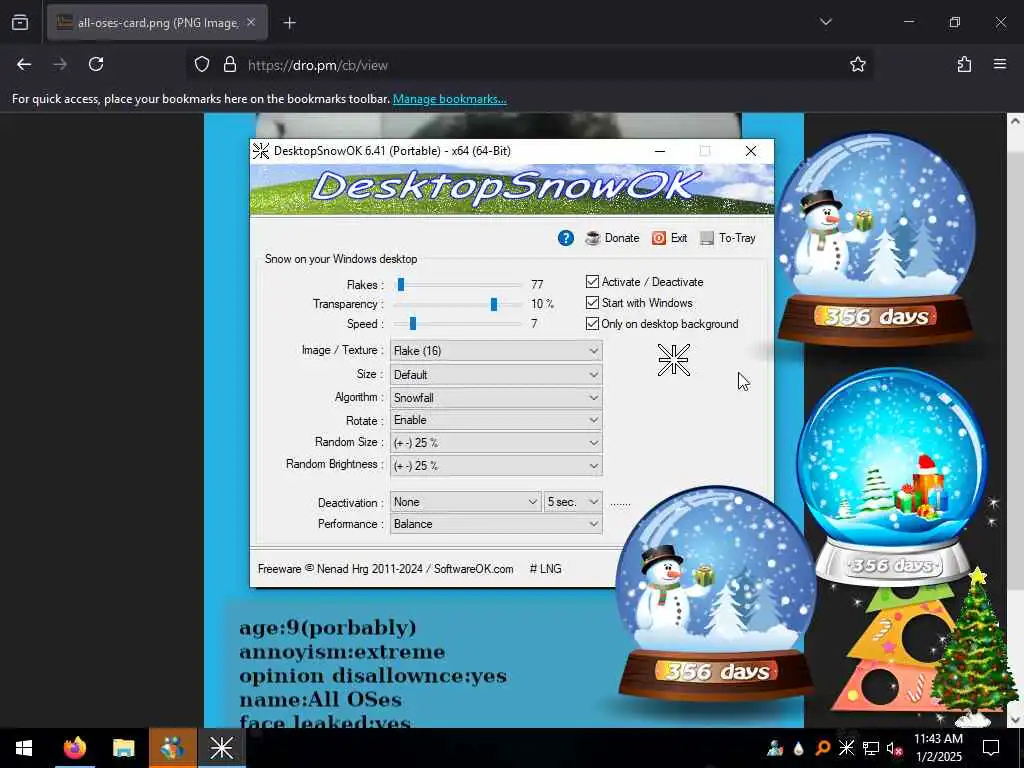The height and width of the screenshot is (768, 1024).
Task: Click the forward navigation arrow
Action: point(60,64)
